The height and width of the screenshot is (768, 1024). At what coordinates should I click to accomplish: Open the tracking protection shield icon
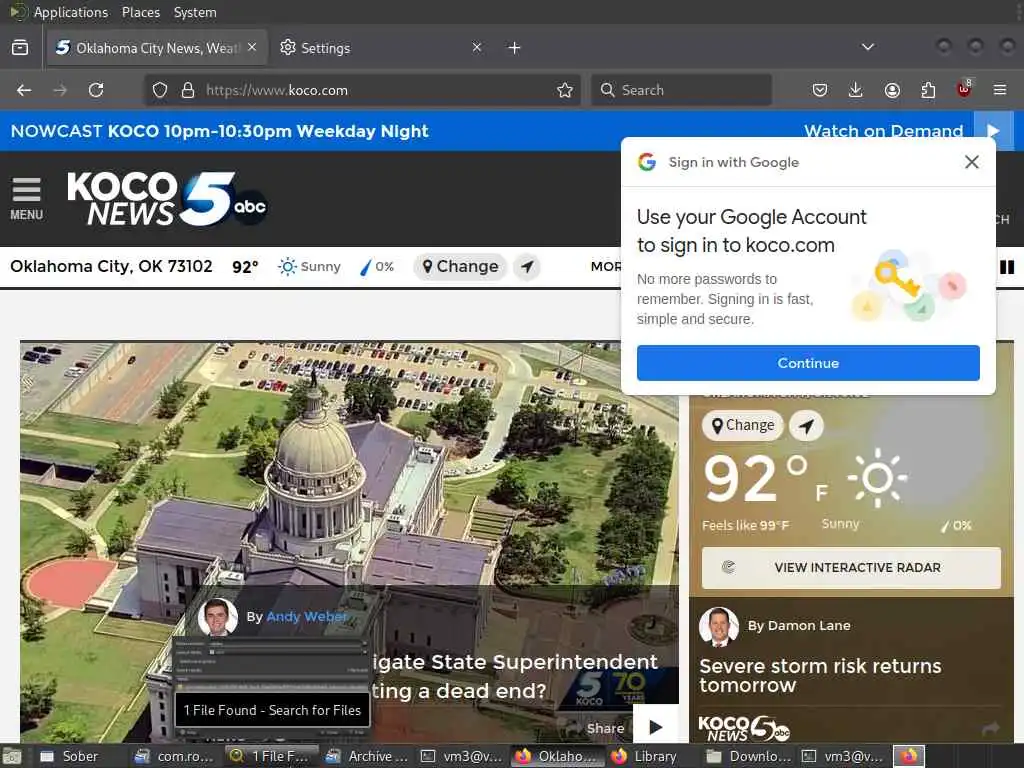(160, 90)
